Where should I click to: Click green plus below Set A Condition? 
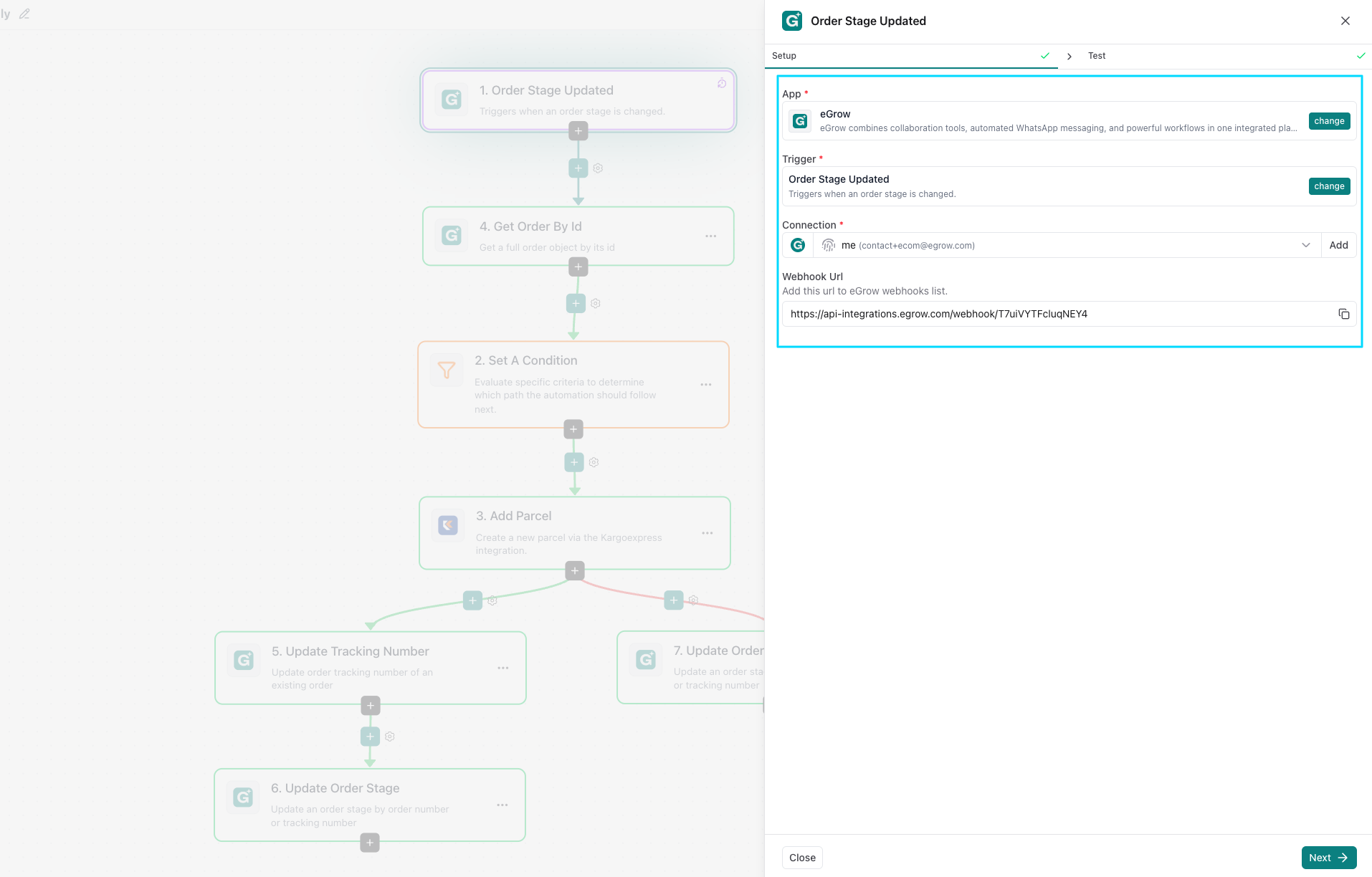(x=574, y=462)
